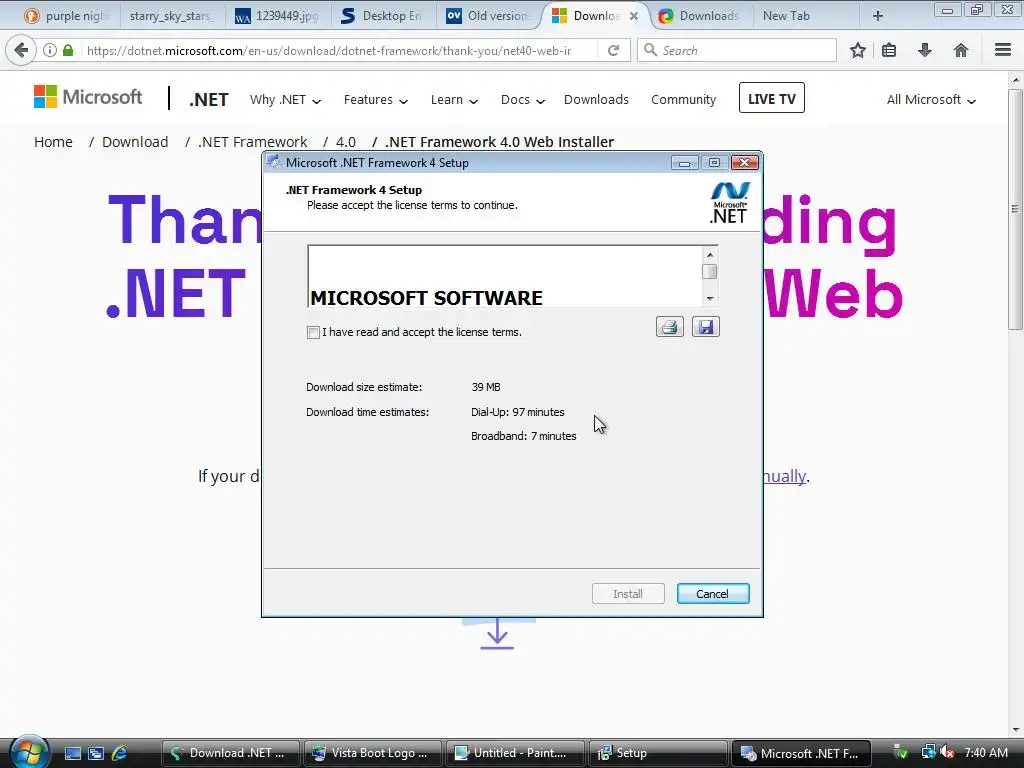Open the downloads arrow icon in the toolbar

(x=925, y=50)
